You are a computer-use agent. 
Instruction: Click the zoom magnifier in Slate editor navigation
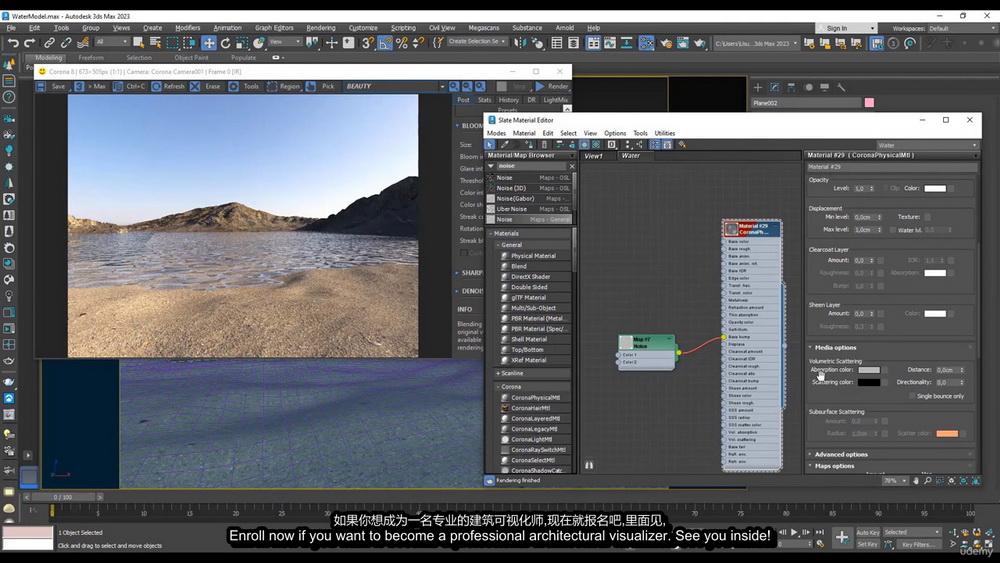click(x=927, y=481)
